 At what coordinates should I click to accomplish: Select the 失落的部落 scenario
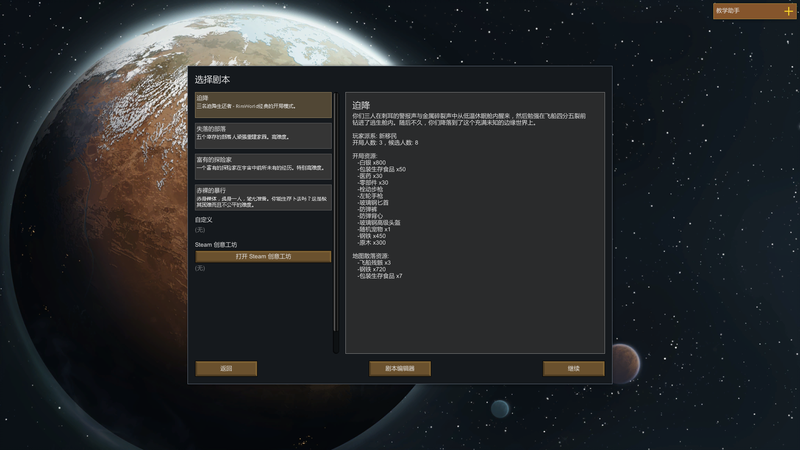263,136
